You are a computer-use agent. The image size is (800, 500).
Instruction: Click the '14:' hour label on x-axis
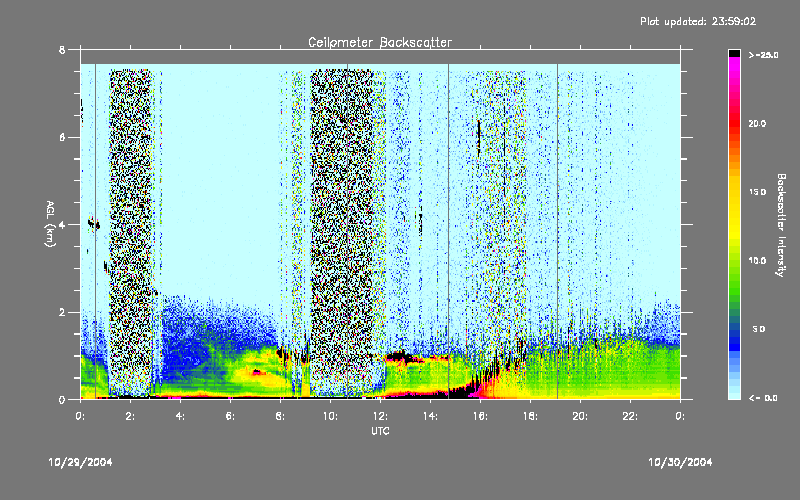pos(430,416)
